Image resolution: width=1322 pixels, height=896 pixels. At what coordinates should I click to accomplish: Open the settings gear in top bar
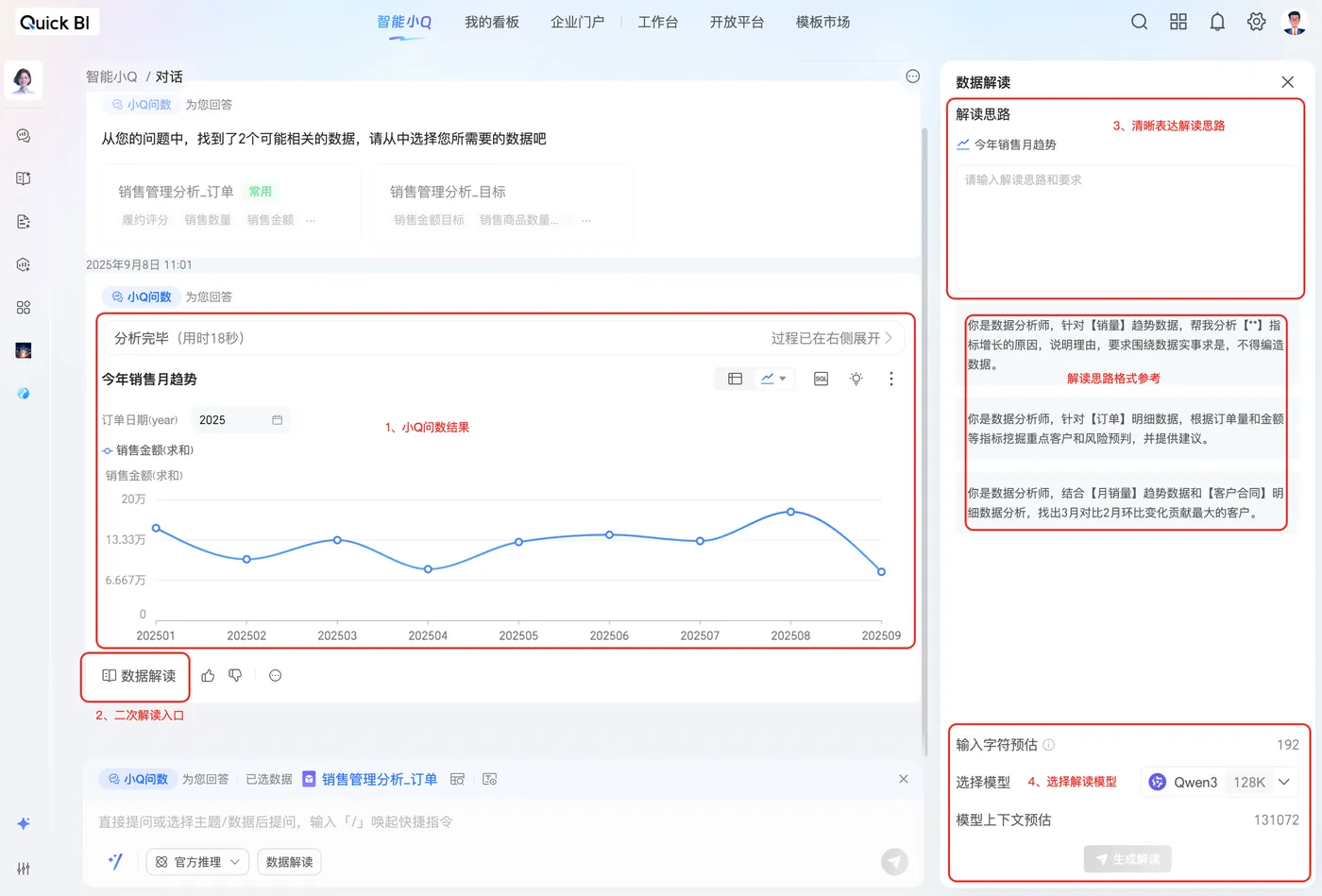coord(1256,22)
